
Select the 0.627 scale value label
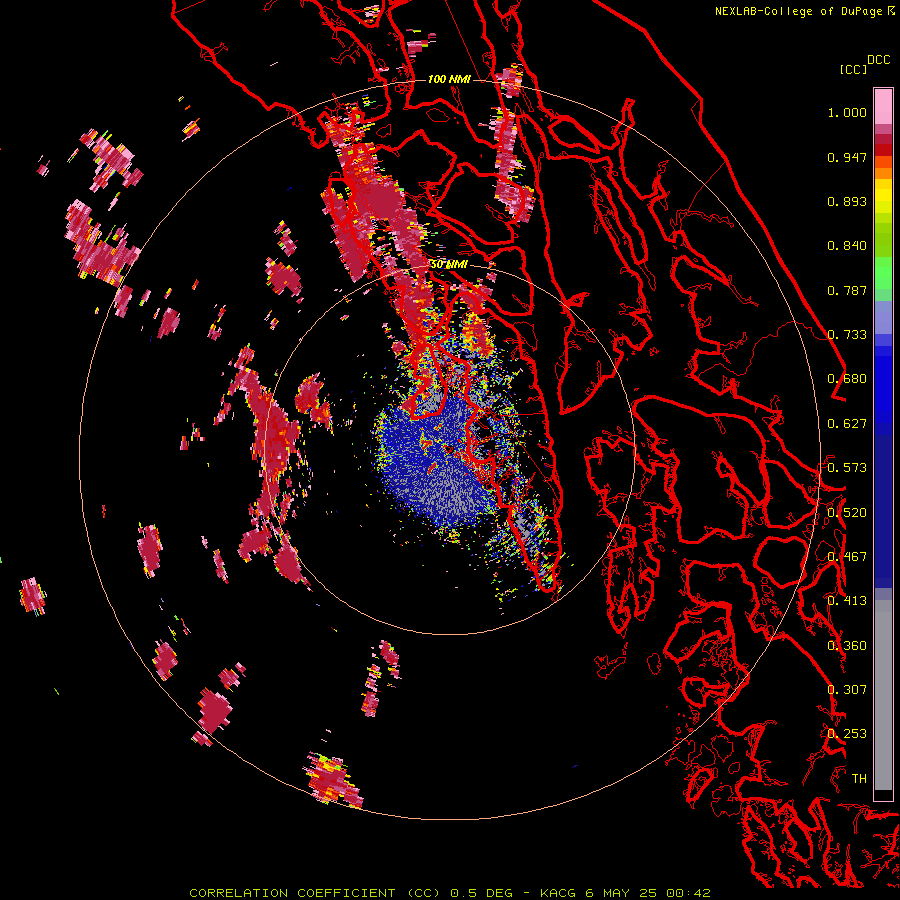pos(847,424)
